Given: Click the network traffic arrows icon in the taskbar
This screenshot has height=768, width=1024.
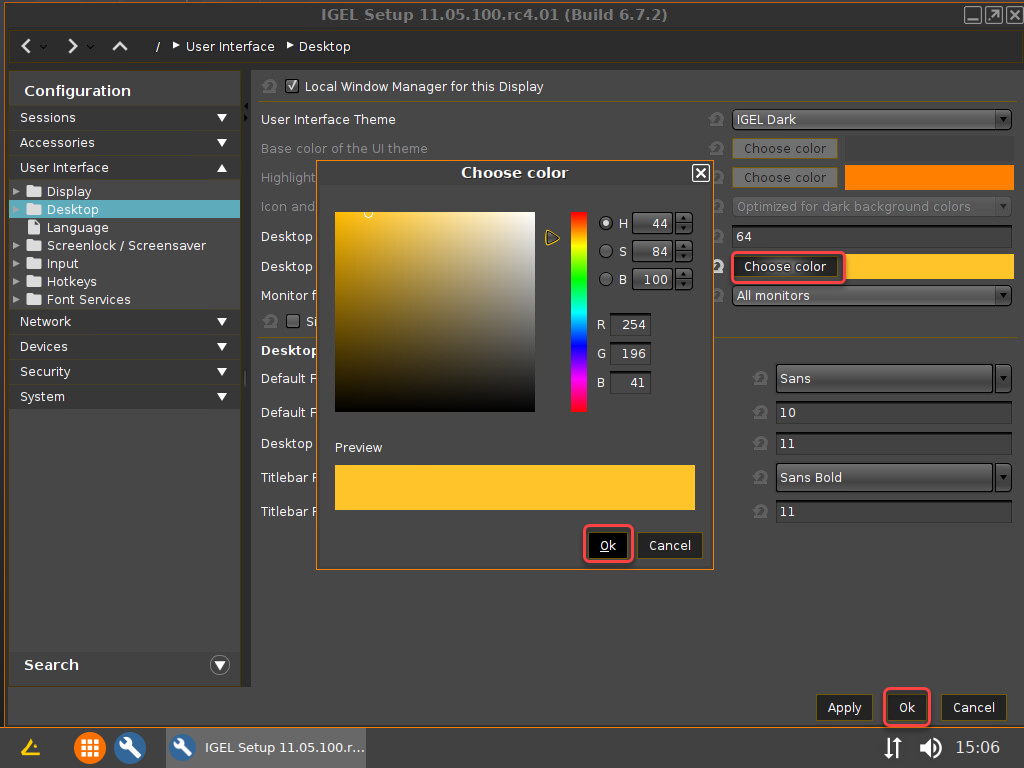Looking at the screenshot, I should (893, 747).
